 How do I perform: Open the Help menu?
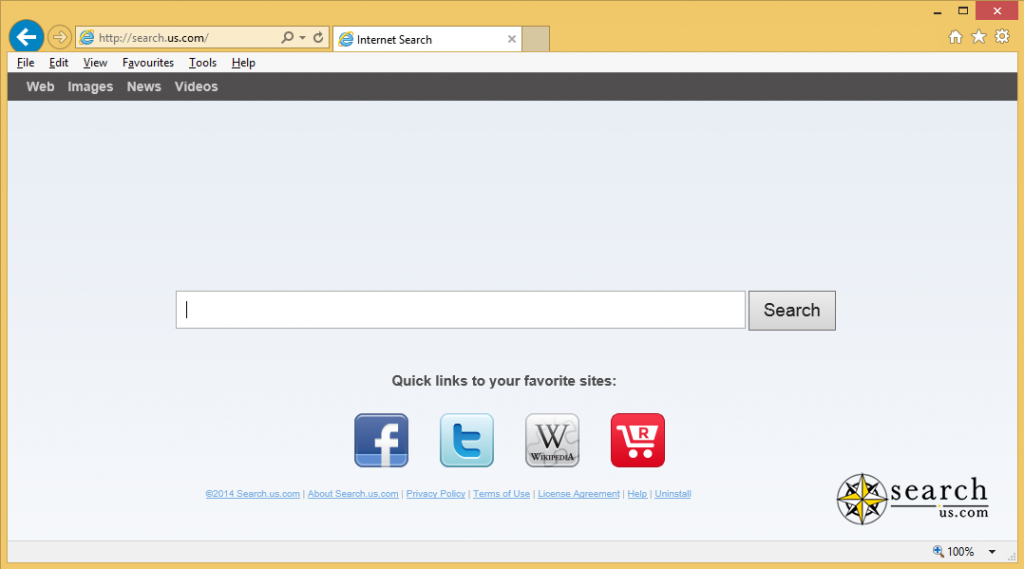point(243,63)
